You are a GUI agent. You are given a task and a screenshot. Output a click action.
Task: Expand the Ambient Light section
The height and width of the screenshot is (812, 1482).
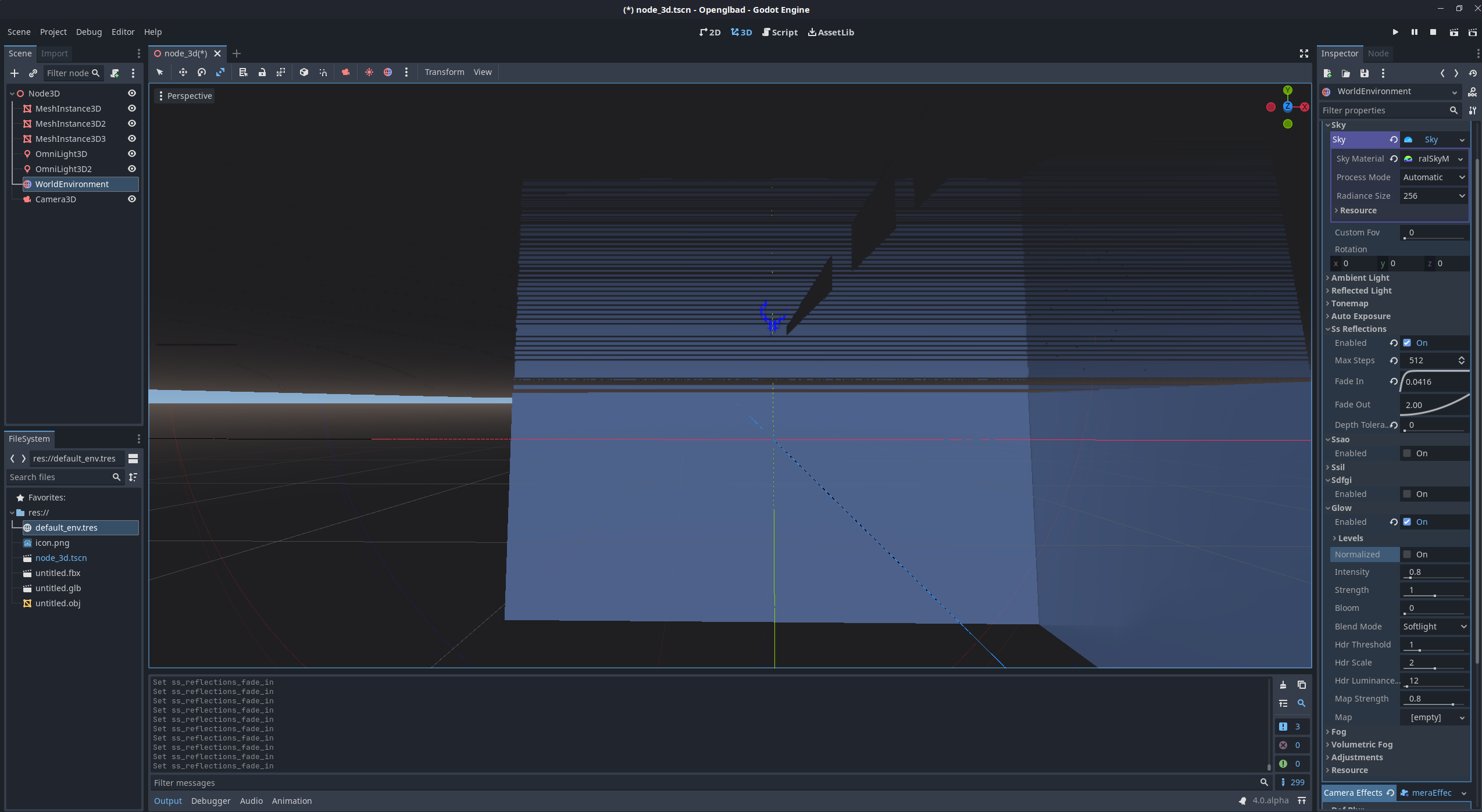[1359, 278]
